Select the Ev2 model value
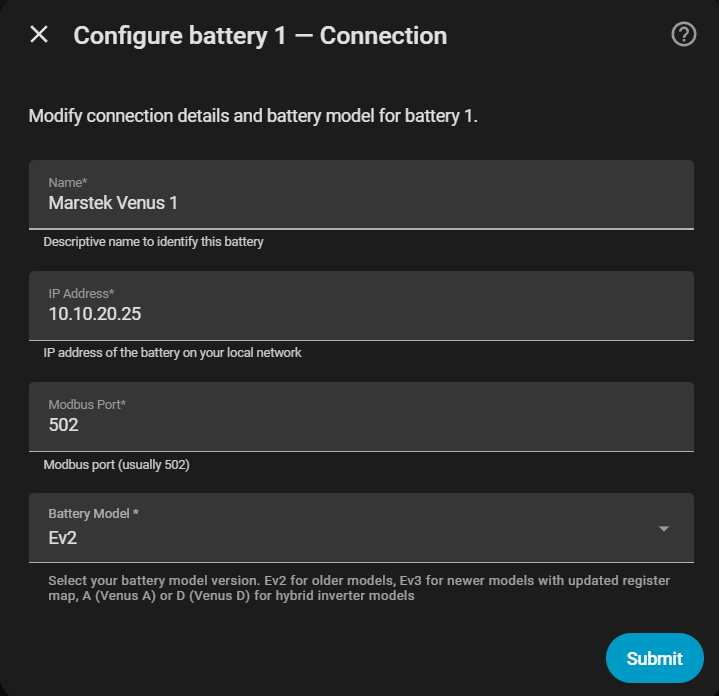This screenshot has width=719, height=696. point(63,537)
